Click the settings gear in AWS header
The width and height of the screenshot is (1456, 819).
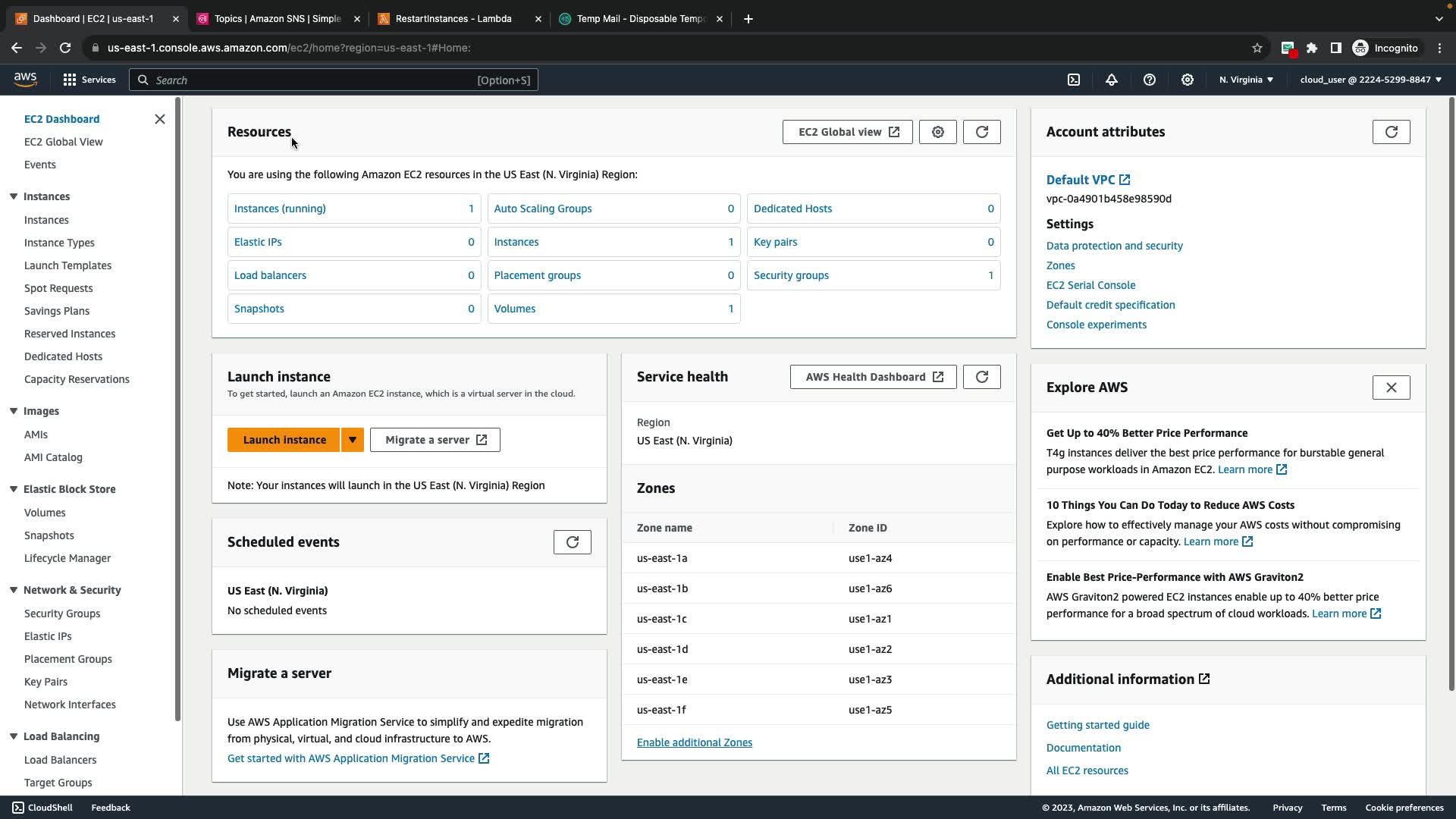point(1188,80)
